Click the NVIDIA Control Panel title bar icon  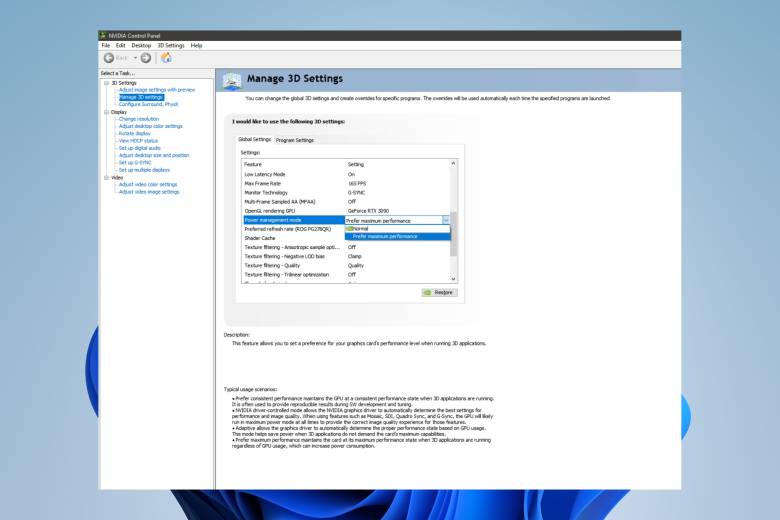(103, 35)
